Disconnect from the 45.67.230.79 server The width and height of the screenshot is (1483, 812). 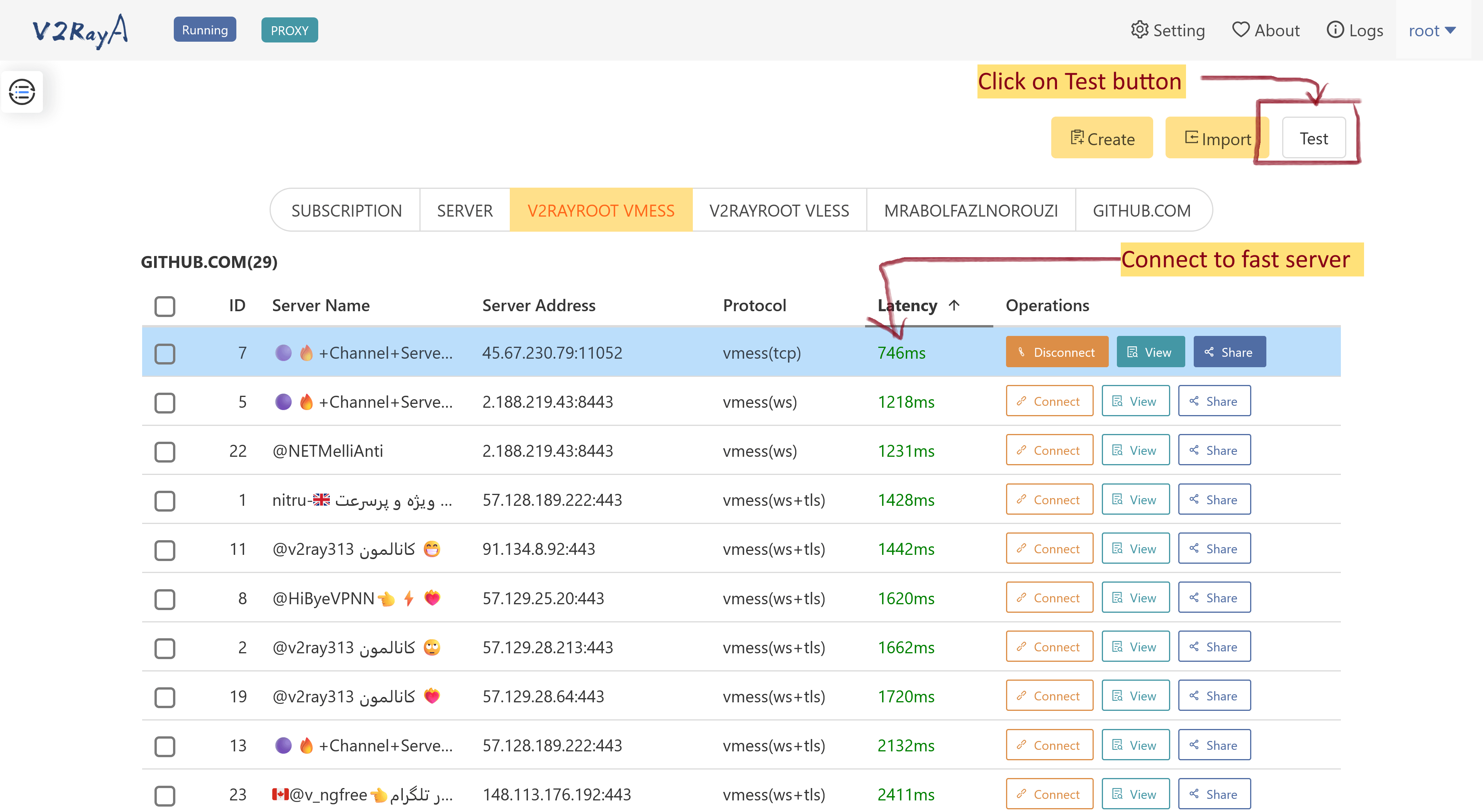coord(1056,352)
